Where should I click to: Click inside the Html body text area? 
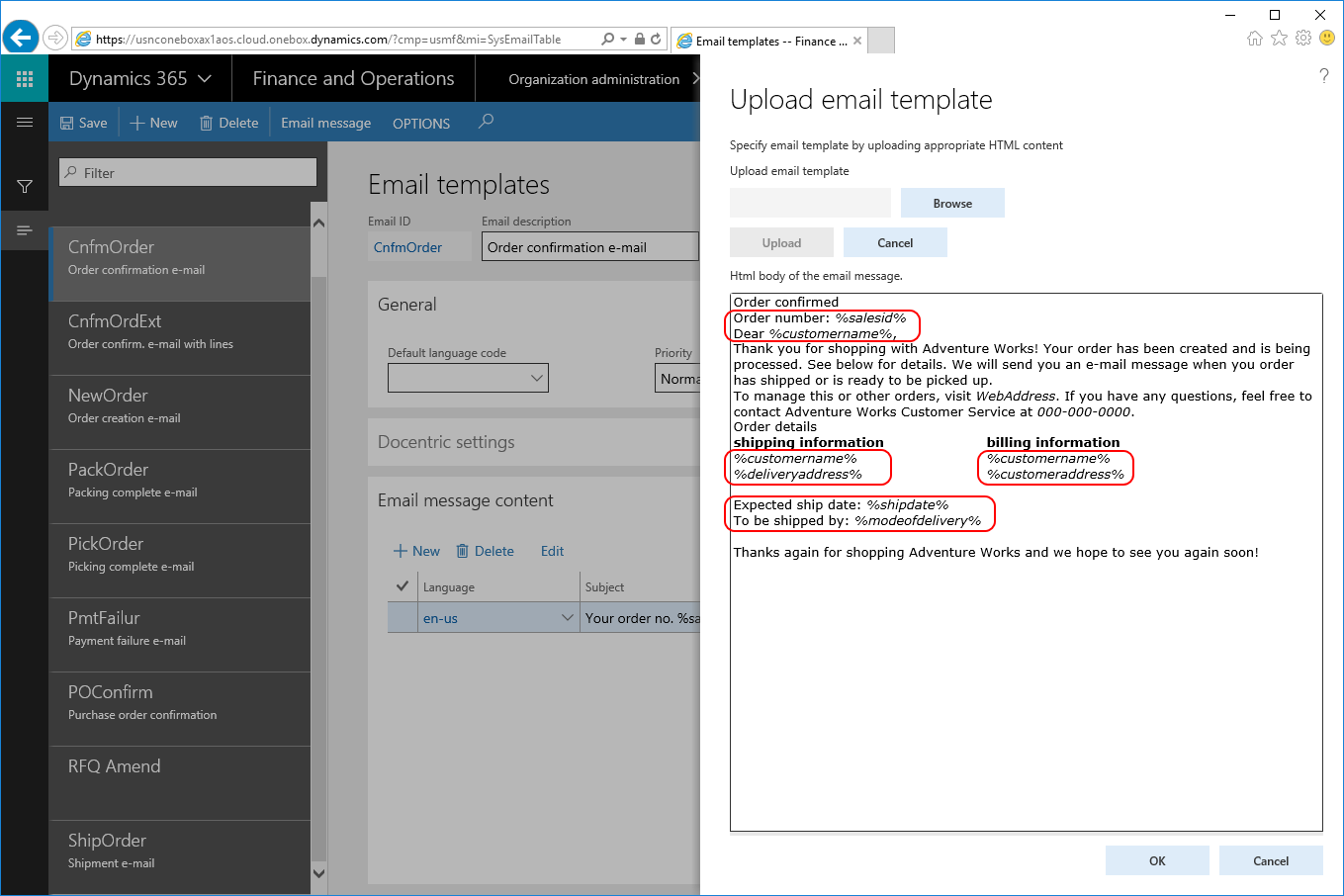tap(1026, 562)
